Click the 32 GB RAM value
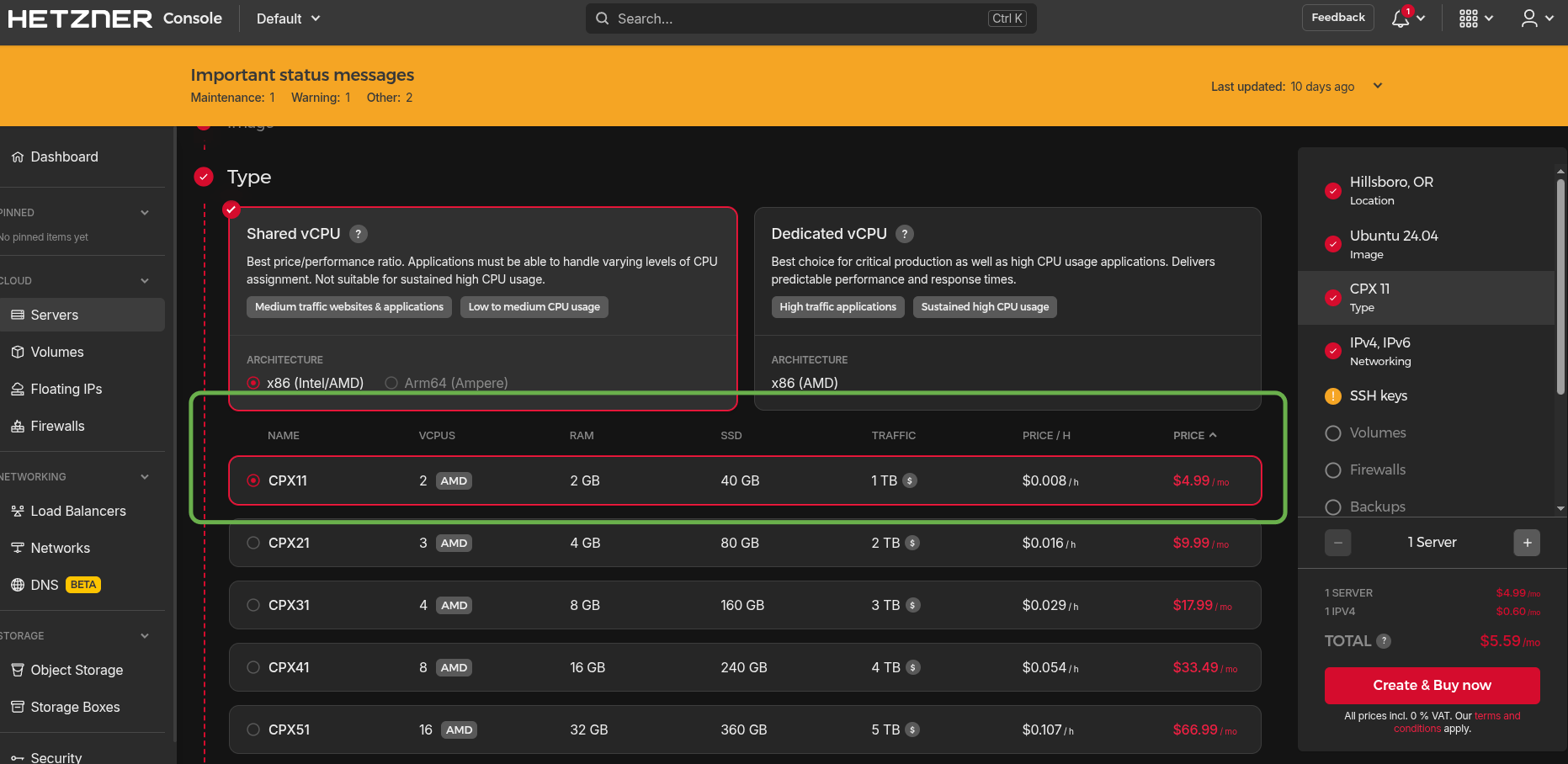1568x764 pixels. point(589,730)
